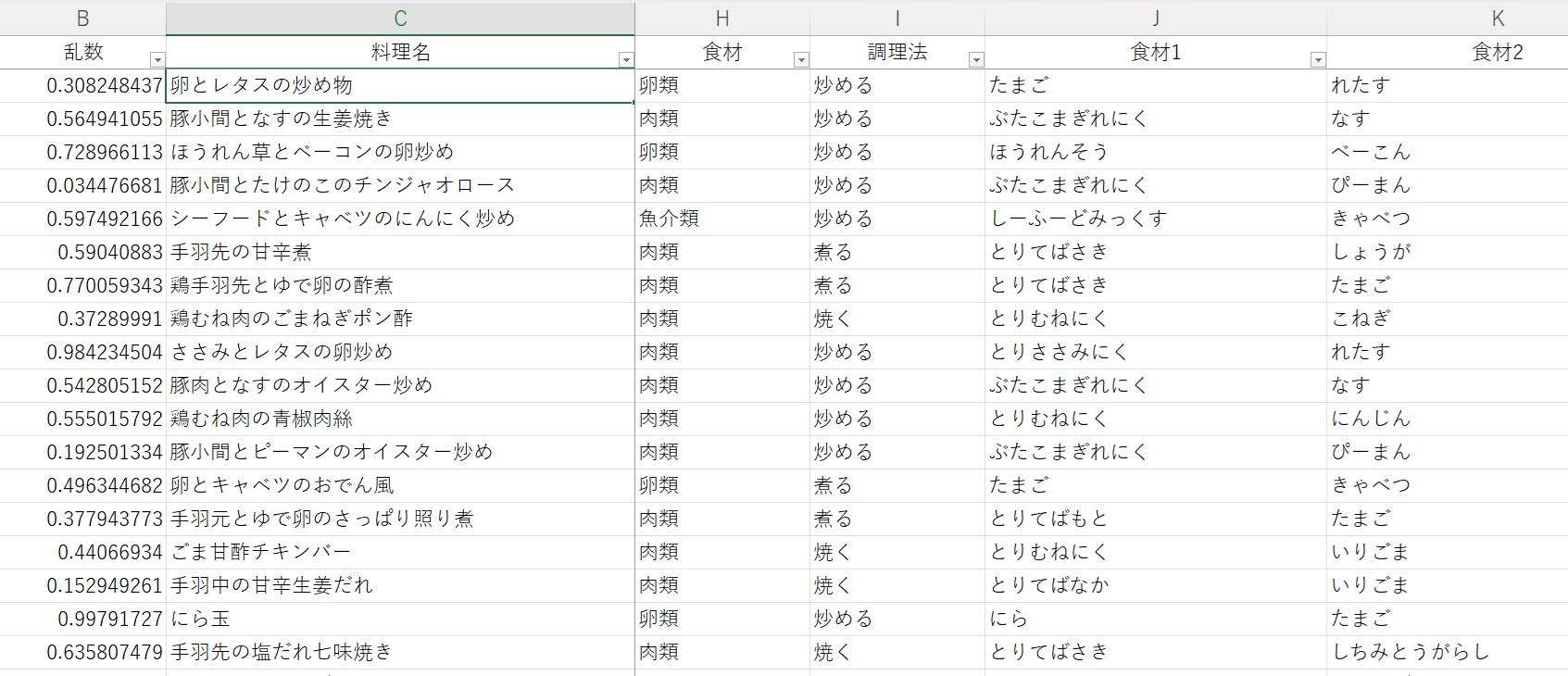This screenshot has height=676, width=1568.
Task: Select random number 0.99791727
Action: (x=83, y=620)
